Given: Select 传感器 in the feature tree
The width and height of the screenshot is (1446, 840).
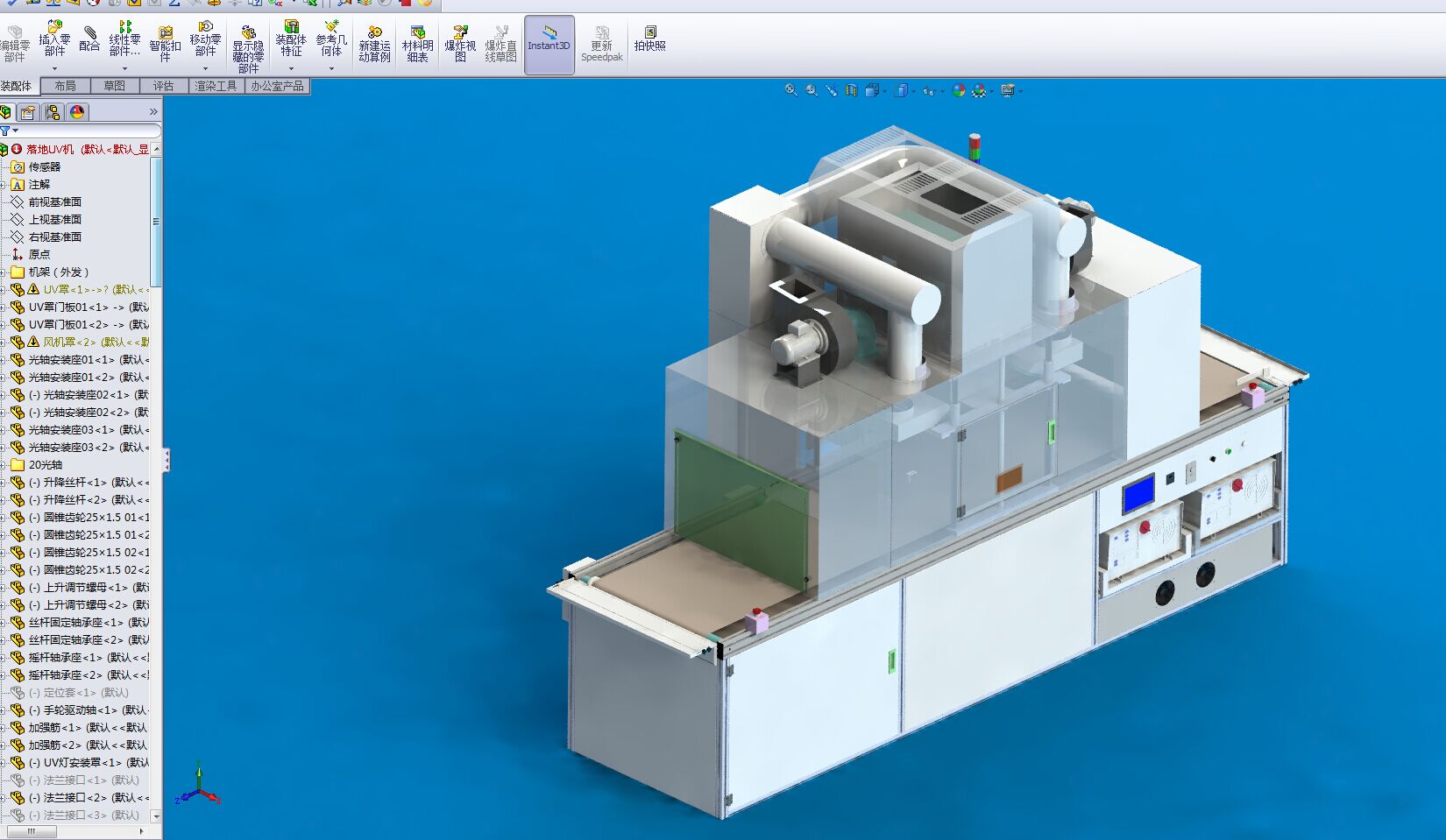Looking at the screenshot, I should (45, 167).
